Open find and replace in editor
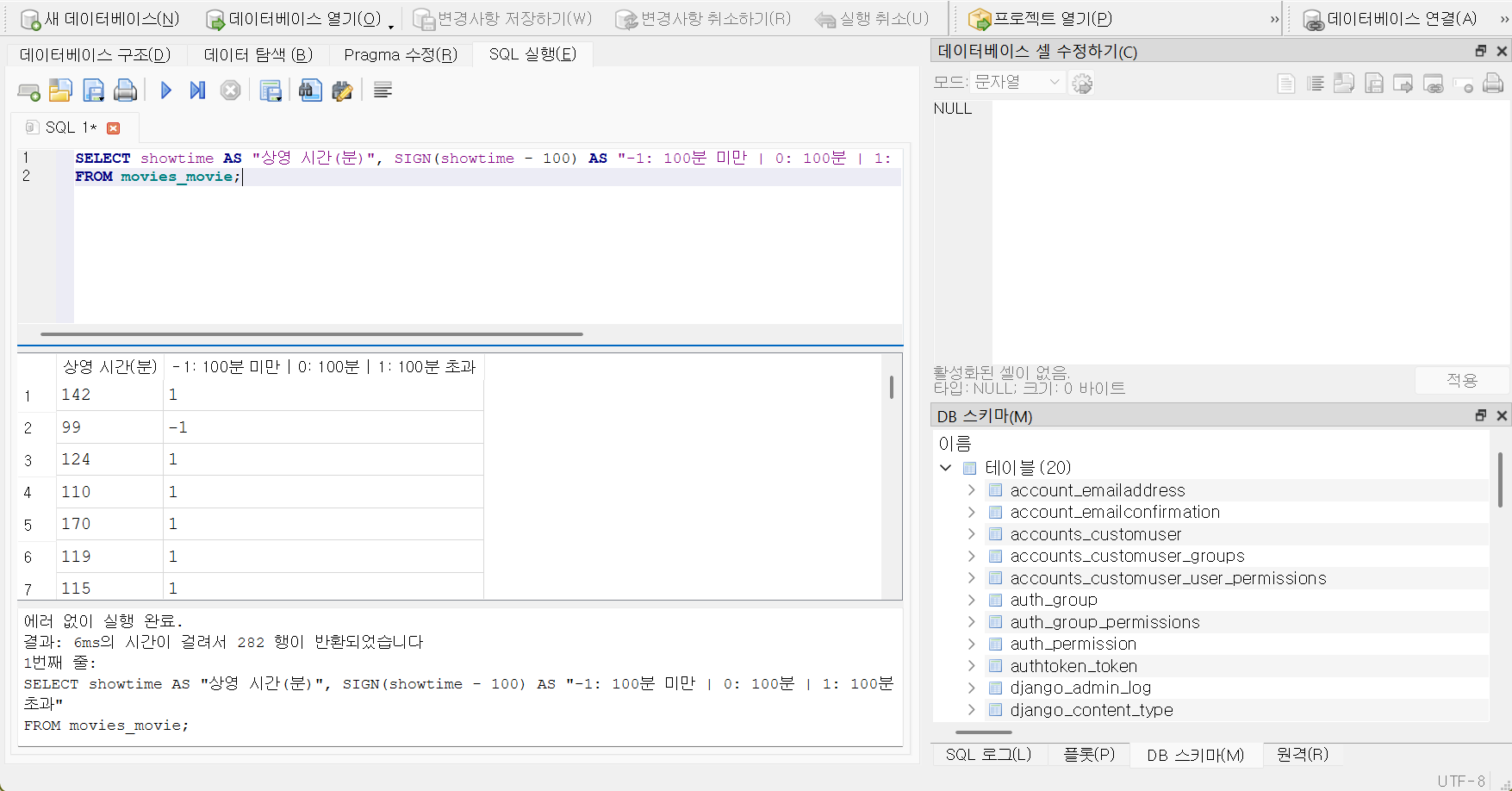This screenshot has width=1512, height=791. tap(342, 90)
